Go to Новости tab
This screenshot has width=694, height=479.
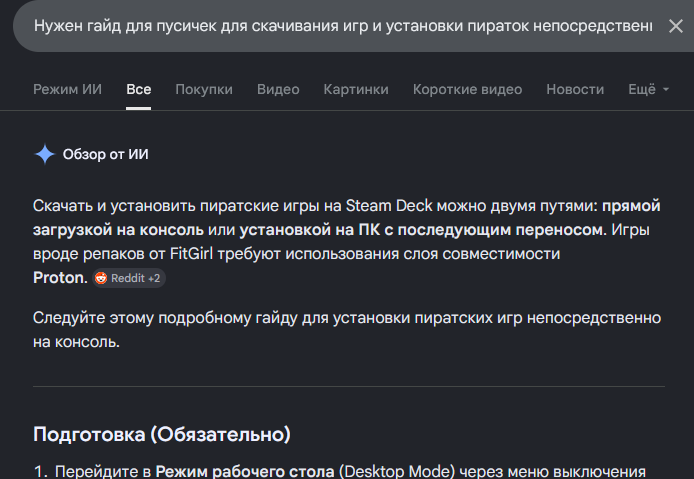(x=575, y=89)
